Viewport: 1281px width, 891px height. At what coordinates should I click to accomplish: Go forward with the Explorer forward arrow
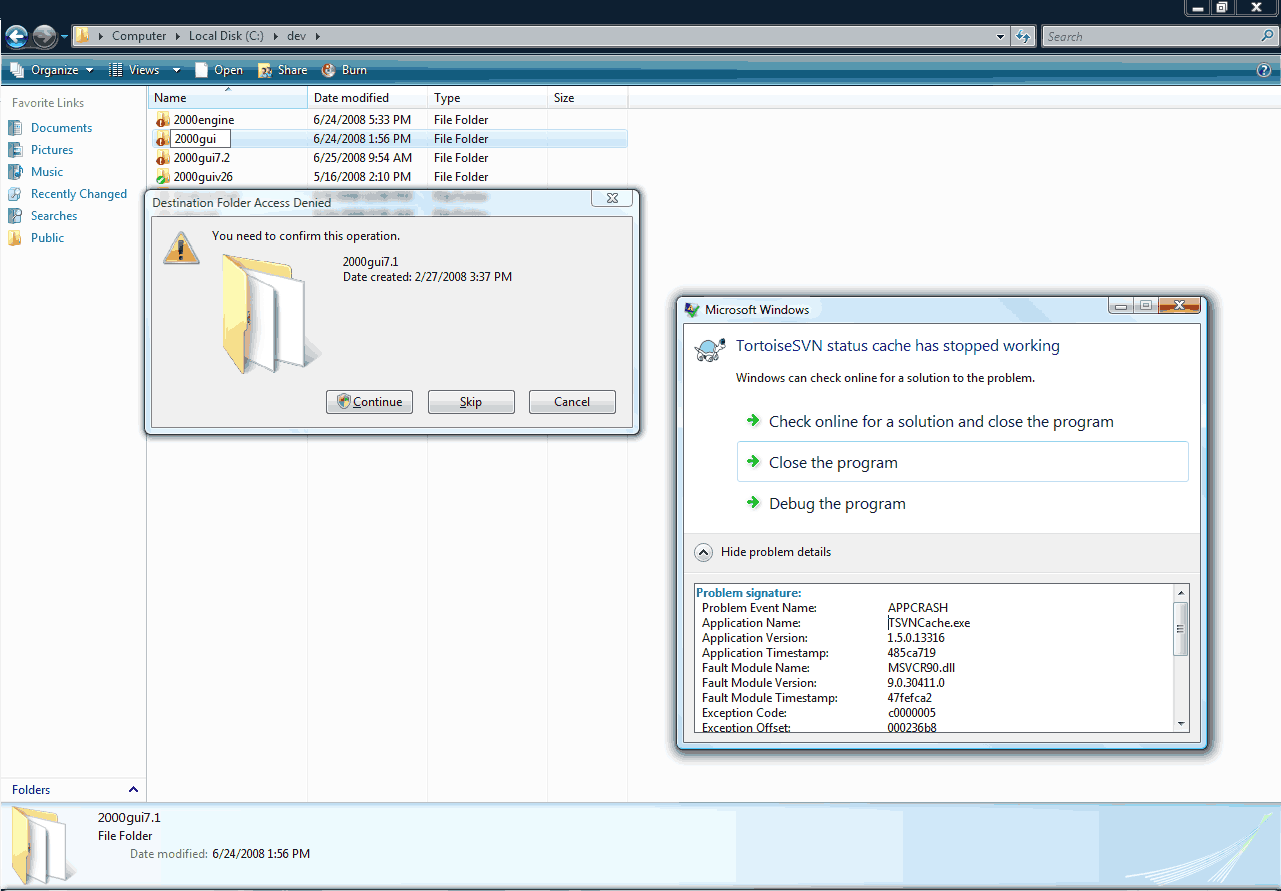[44, 37]
